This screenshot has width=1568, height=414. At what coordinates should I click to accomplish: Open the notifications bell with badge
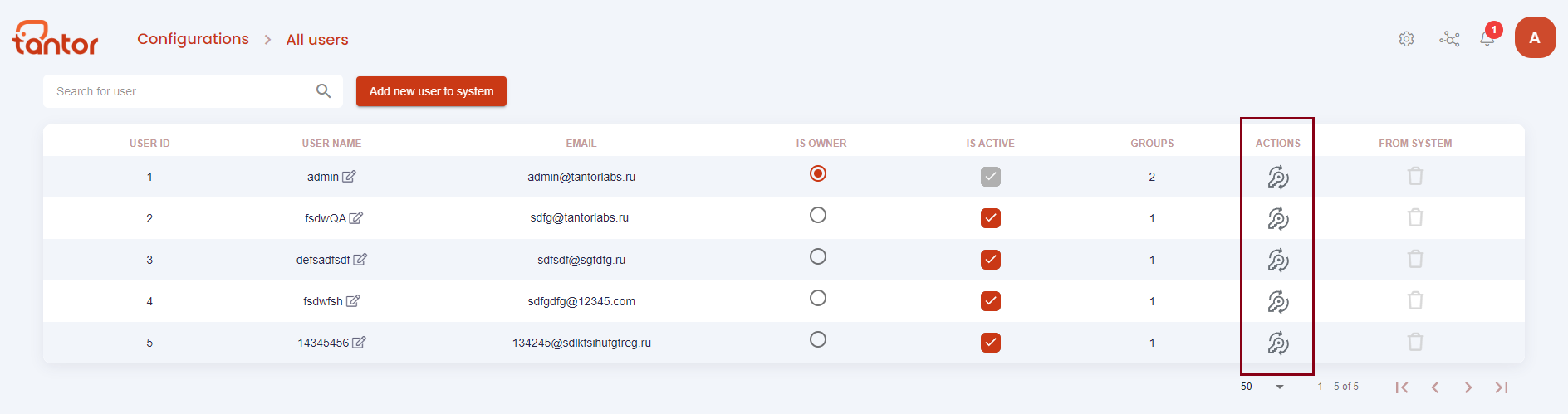pyautogui.click(x=1488, y=37)
